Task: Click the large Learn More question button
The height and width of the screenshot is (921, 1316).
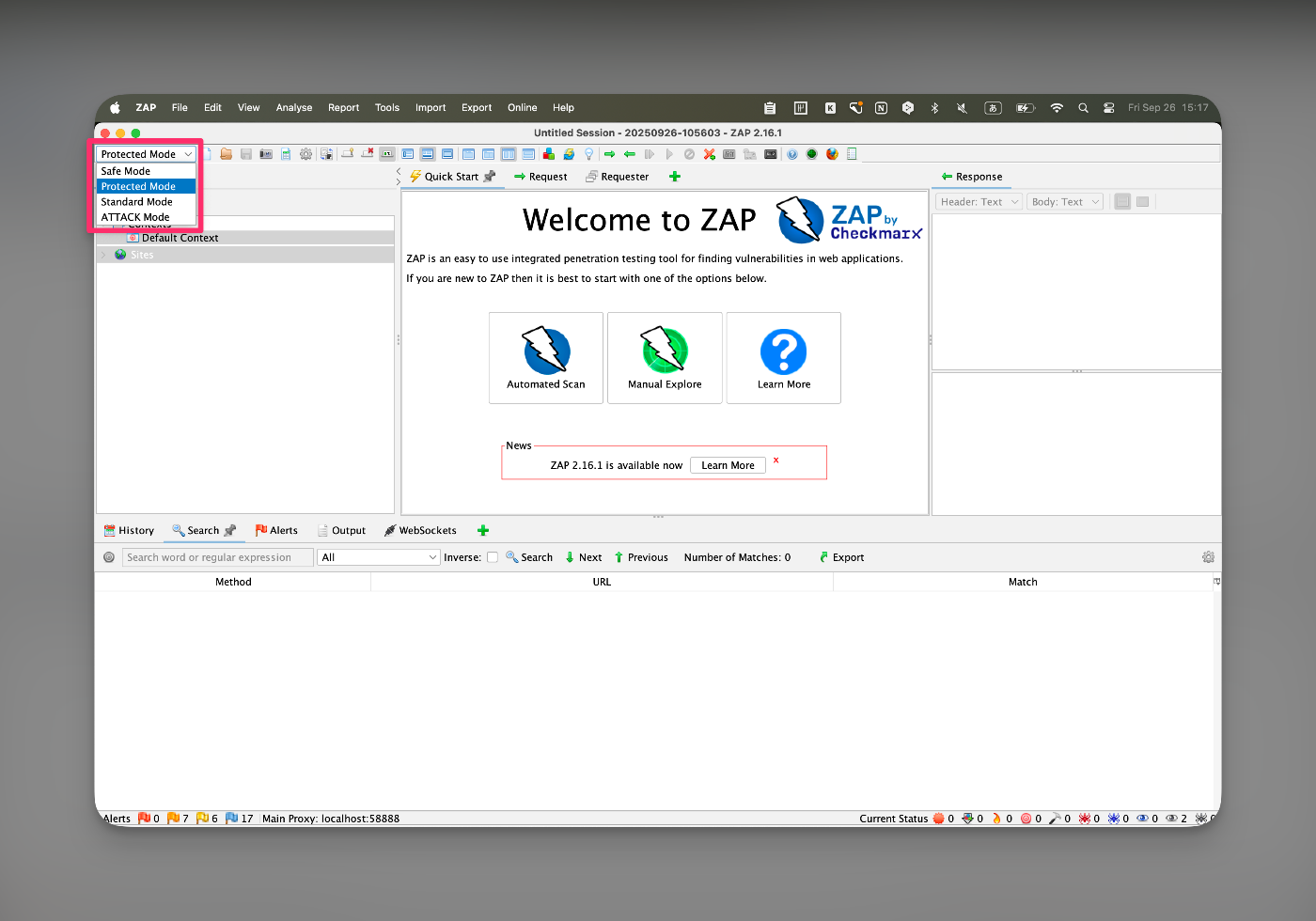Action: (784, 358)
